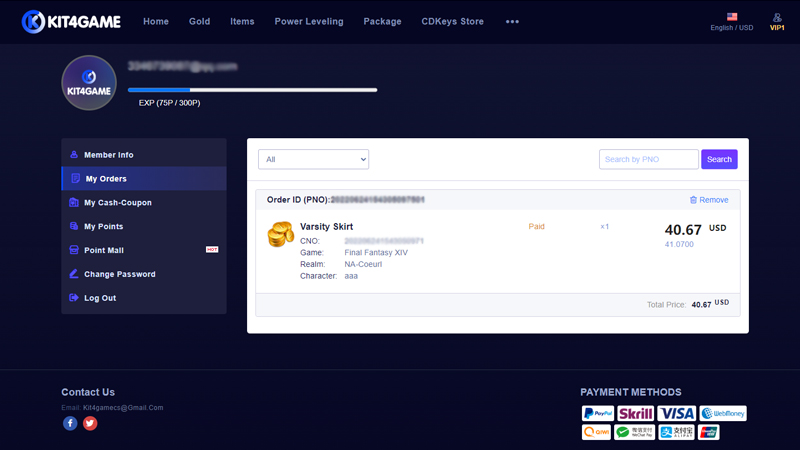Click the My Orders list icon
Viewport: 800px width, 450px height.
pos(76,178)
